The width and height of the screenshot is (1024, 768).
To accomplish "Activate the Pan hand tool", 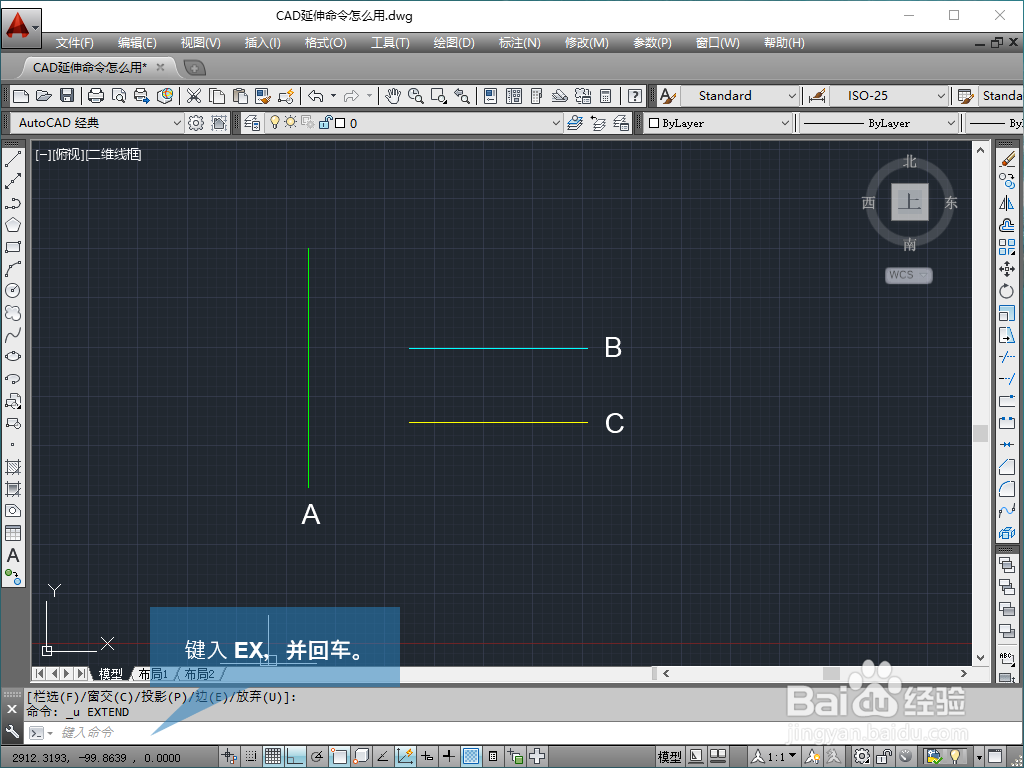I will coord(392,96).
